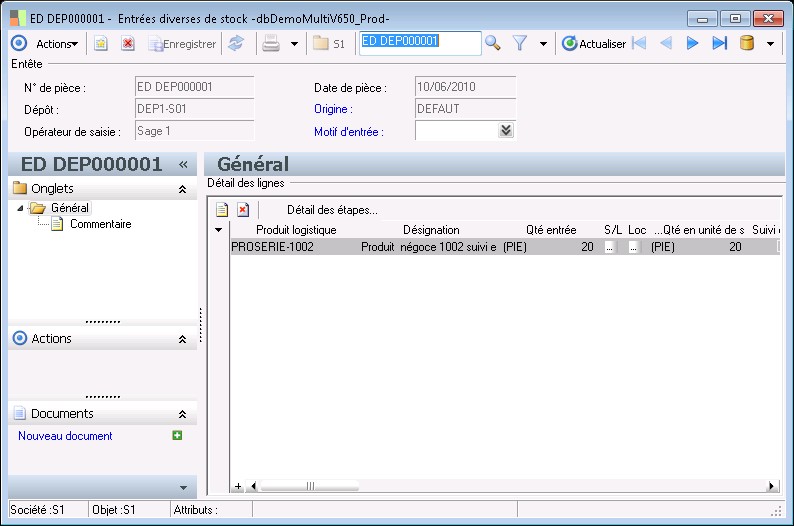The image size is (794, 526).
Task: Click the S/L ellipsis button in row
Action: pyautogui.click(x=610, y=247)
